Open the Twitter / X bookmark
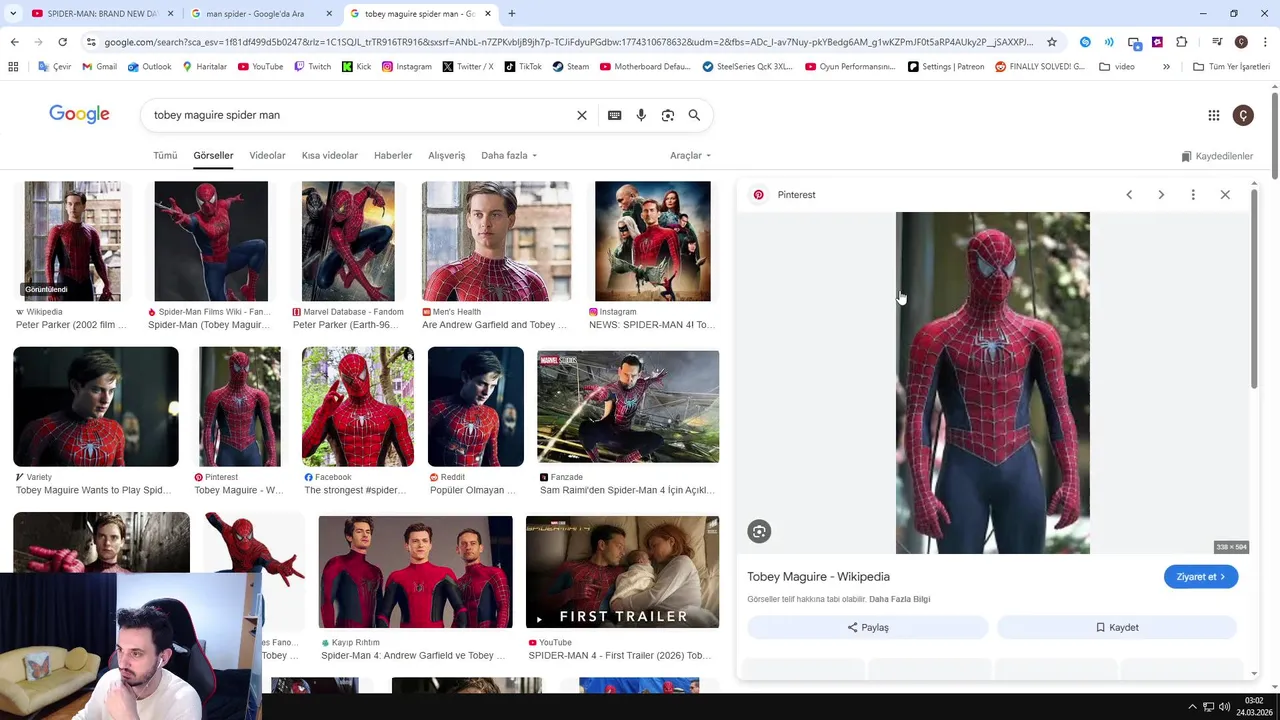 [467, 67]
